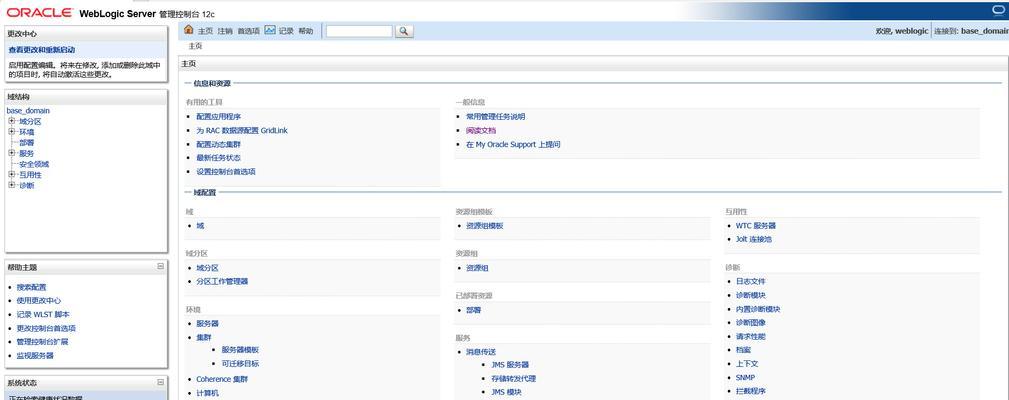Click 注销 in the top toolbar

coord(225,31)
